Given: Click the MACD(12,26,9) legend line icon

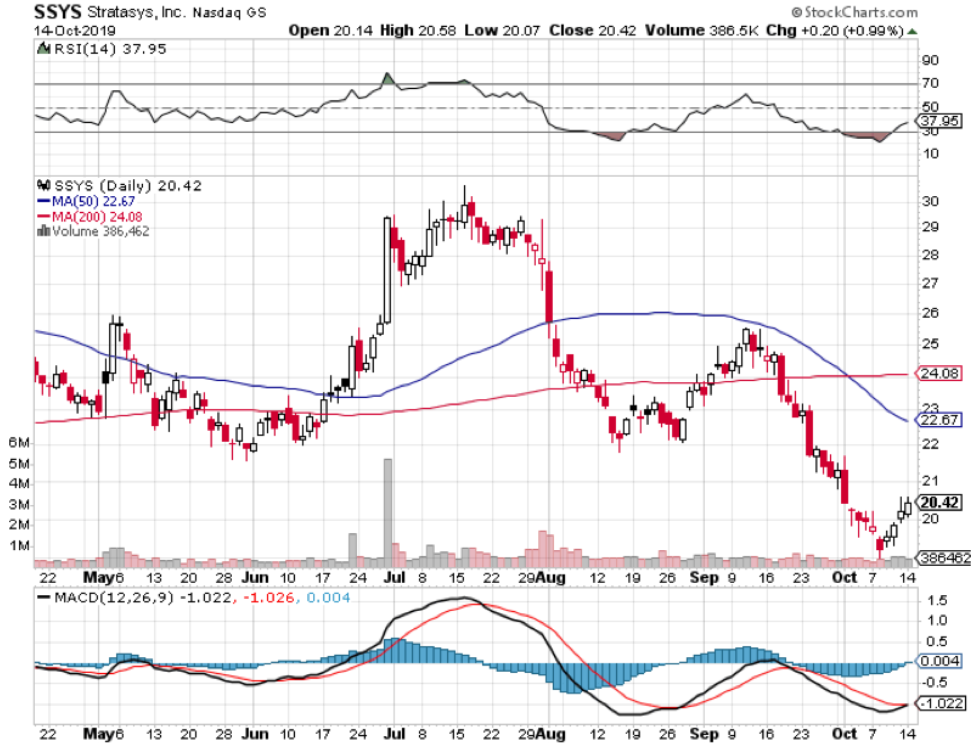Looking at the screenshot, I should (x=48, y=598).
